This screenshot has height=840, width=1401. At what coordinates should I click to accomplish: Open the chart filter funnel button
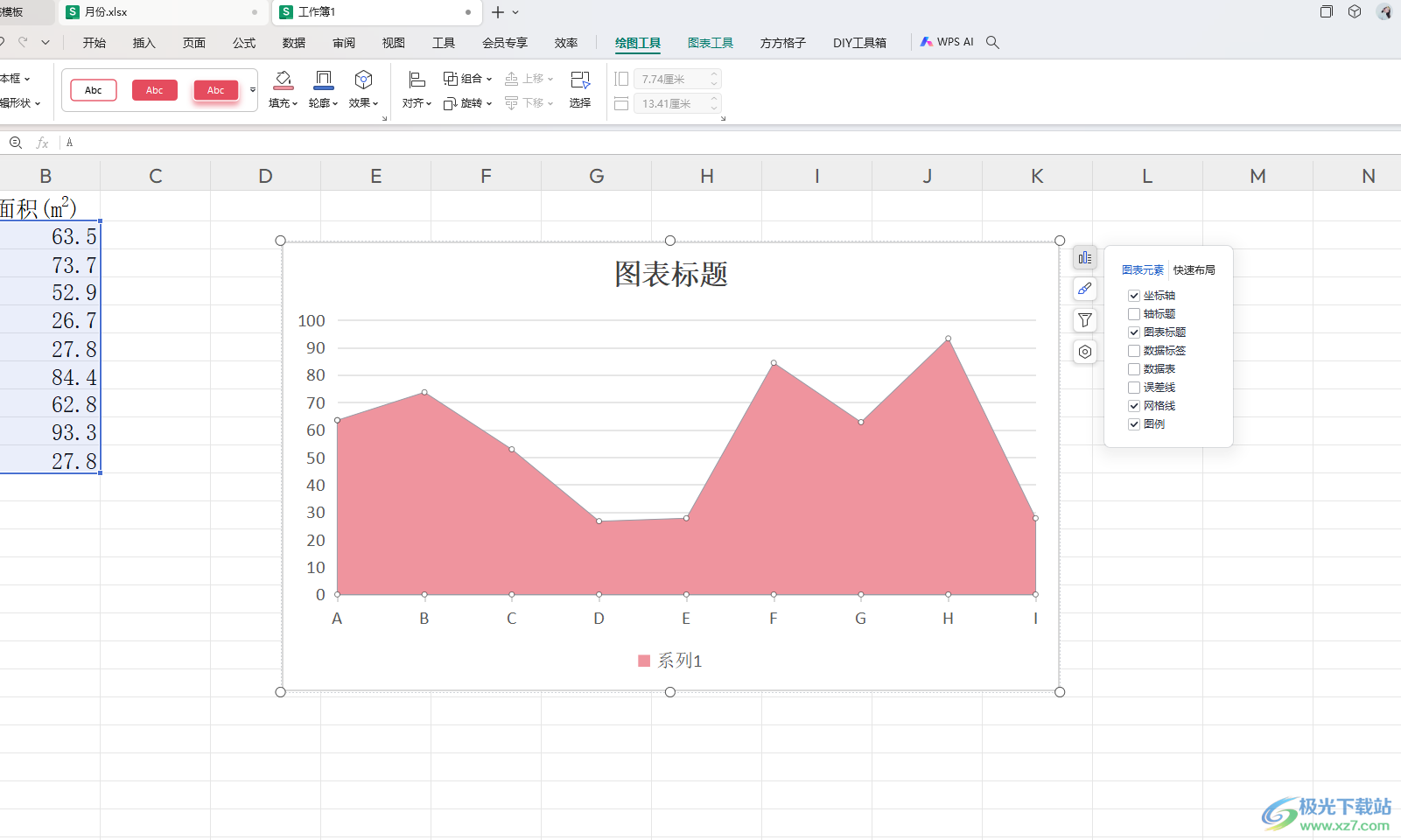coord(1085,320)
